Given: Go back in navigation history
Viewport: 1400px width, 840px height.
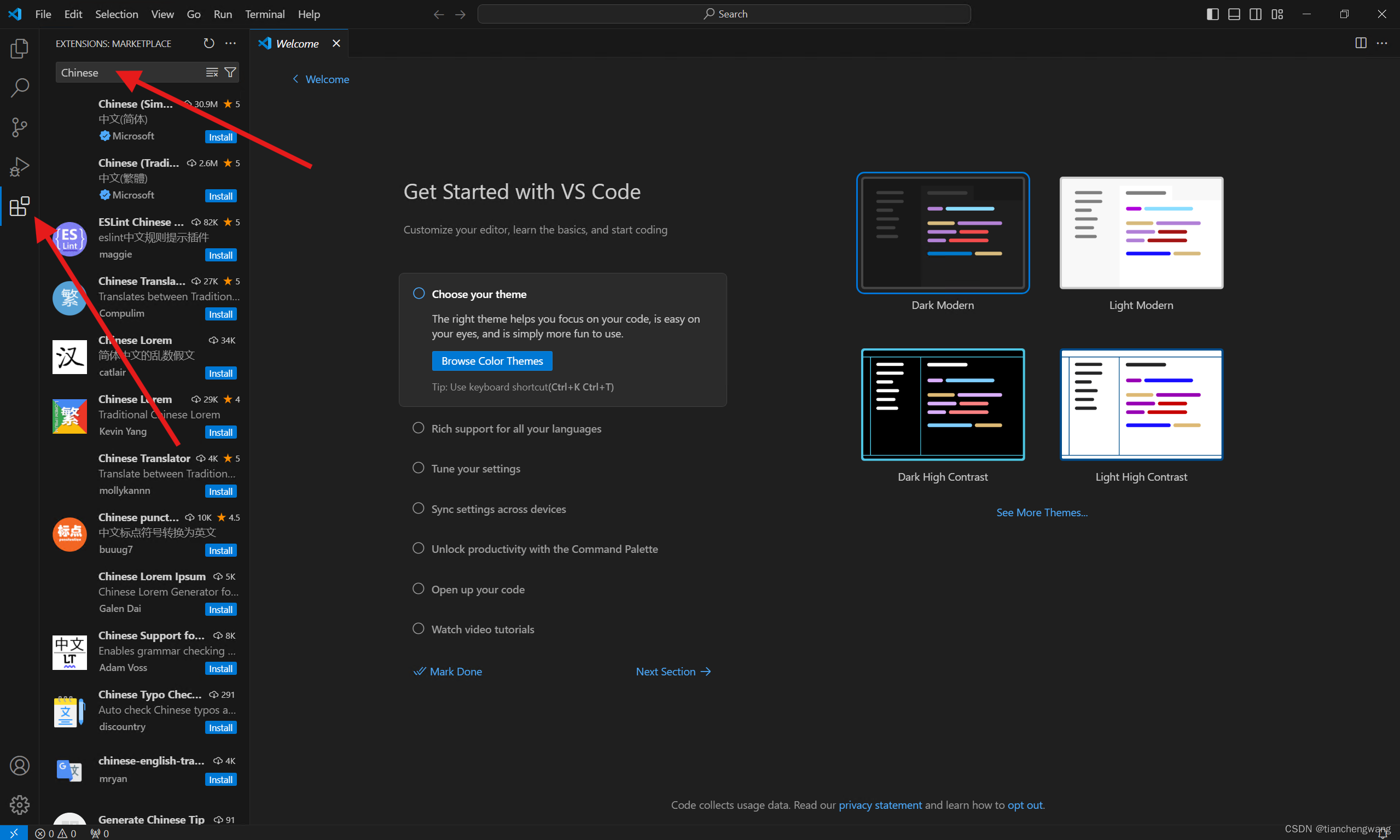Looking at the screenshot, I should 439,14.
